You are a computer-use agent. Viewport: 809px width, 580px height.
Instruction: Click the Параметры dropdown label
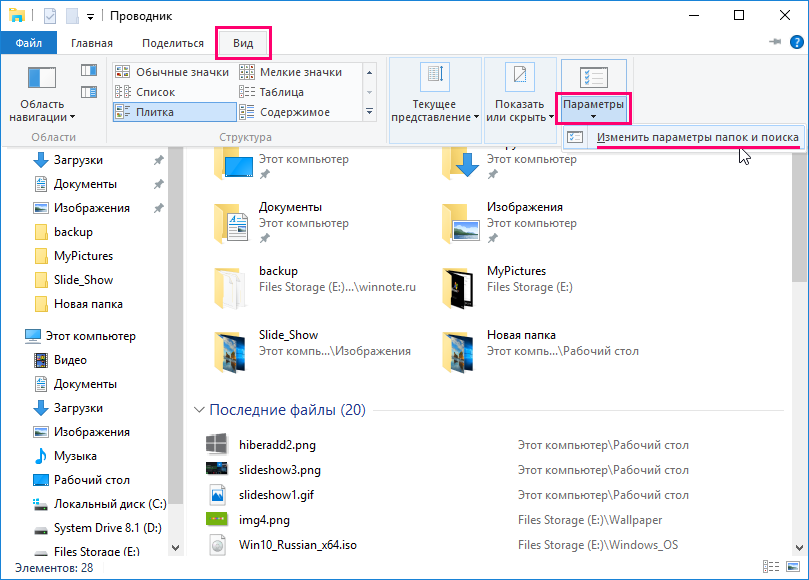pos(593,109)
